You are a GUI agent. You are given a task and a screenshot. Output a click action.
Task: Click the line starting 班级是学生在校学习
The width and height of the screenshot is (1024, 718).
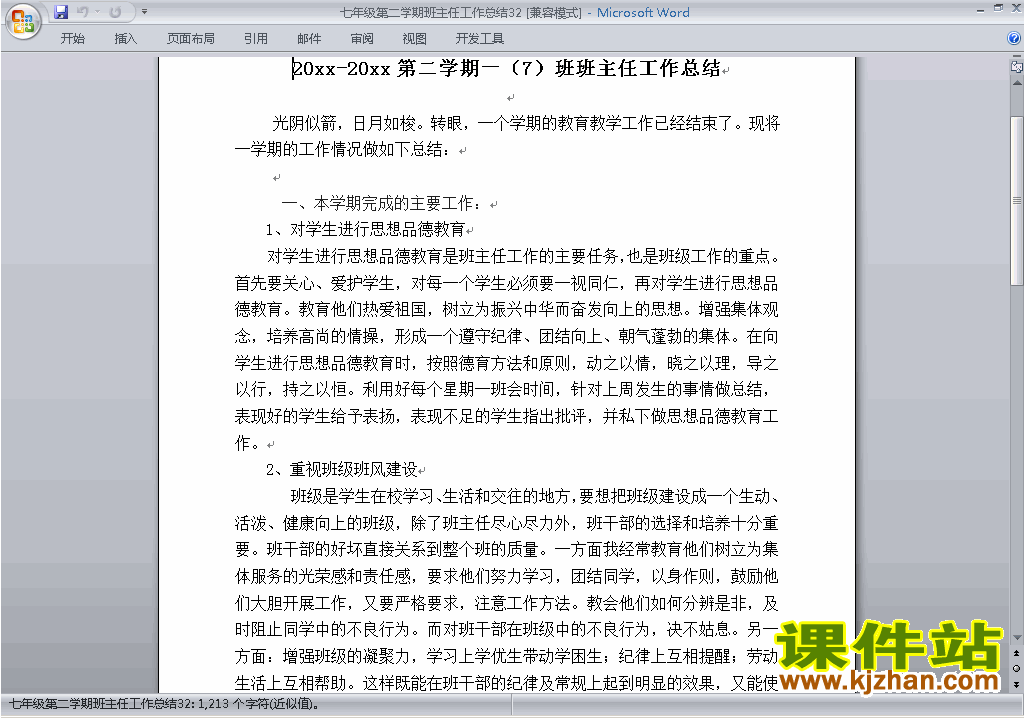tap(534, 496)
